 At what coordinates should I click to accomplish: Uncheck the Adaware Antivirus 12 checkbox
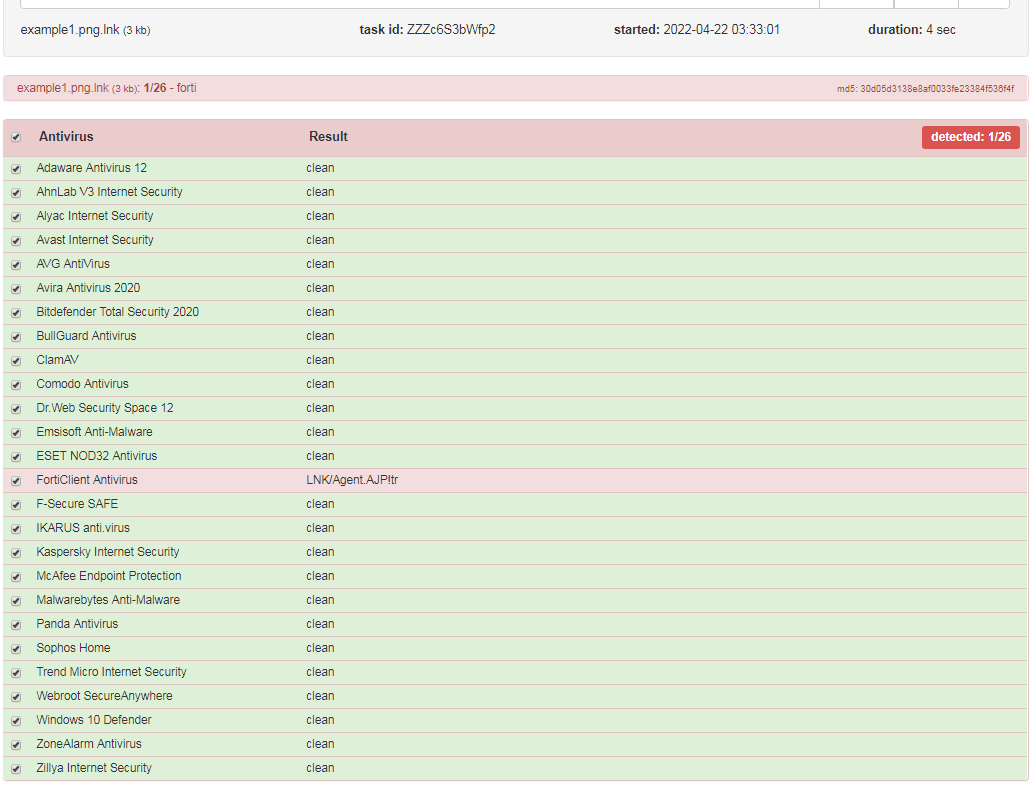coord(16,169)
